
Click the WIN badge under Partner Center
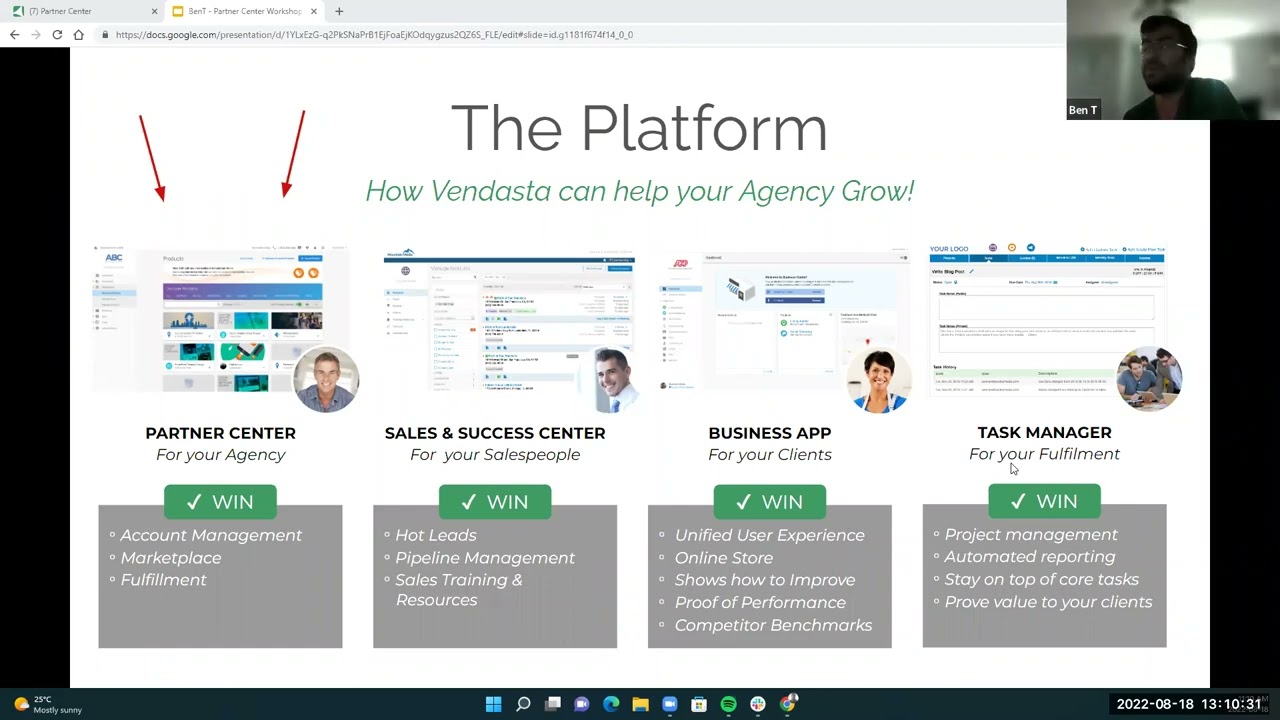coord(220,502)
